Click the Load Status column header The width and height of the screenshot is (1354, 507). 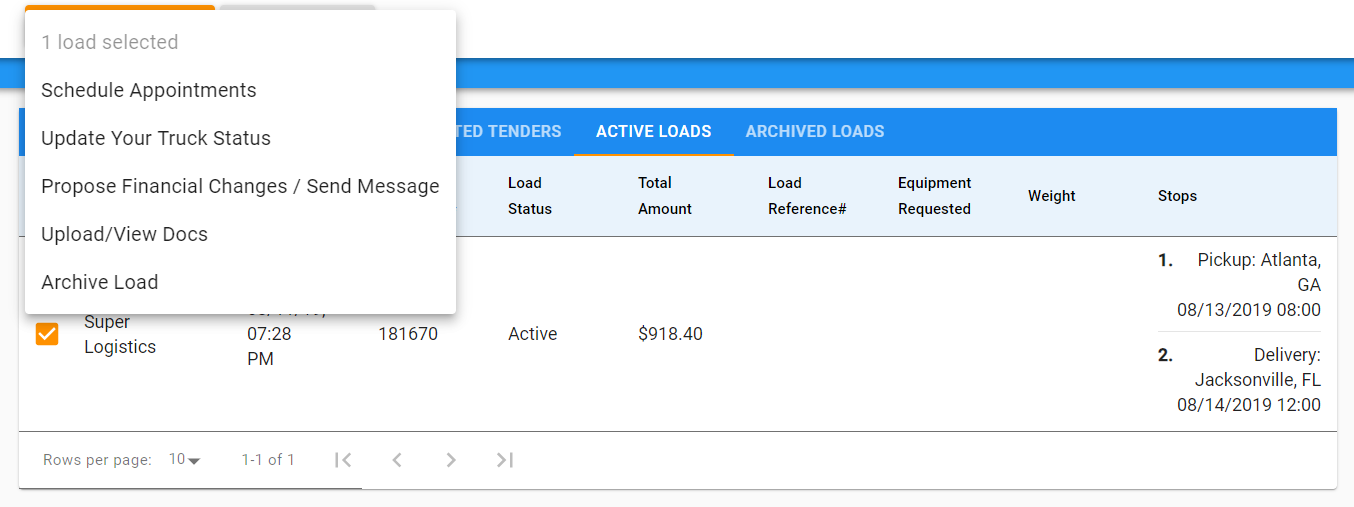point(530,196)
